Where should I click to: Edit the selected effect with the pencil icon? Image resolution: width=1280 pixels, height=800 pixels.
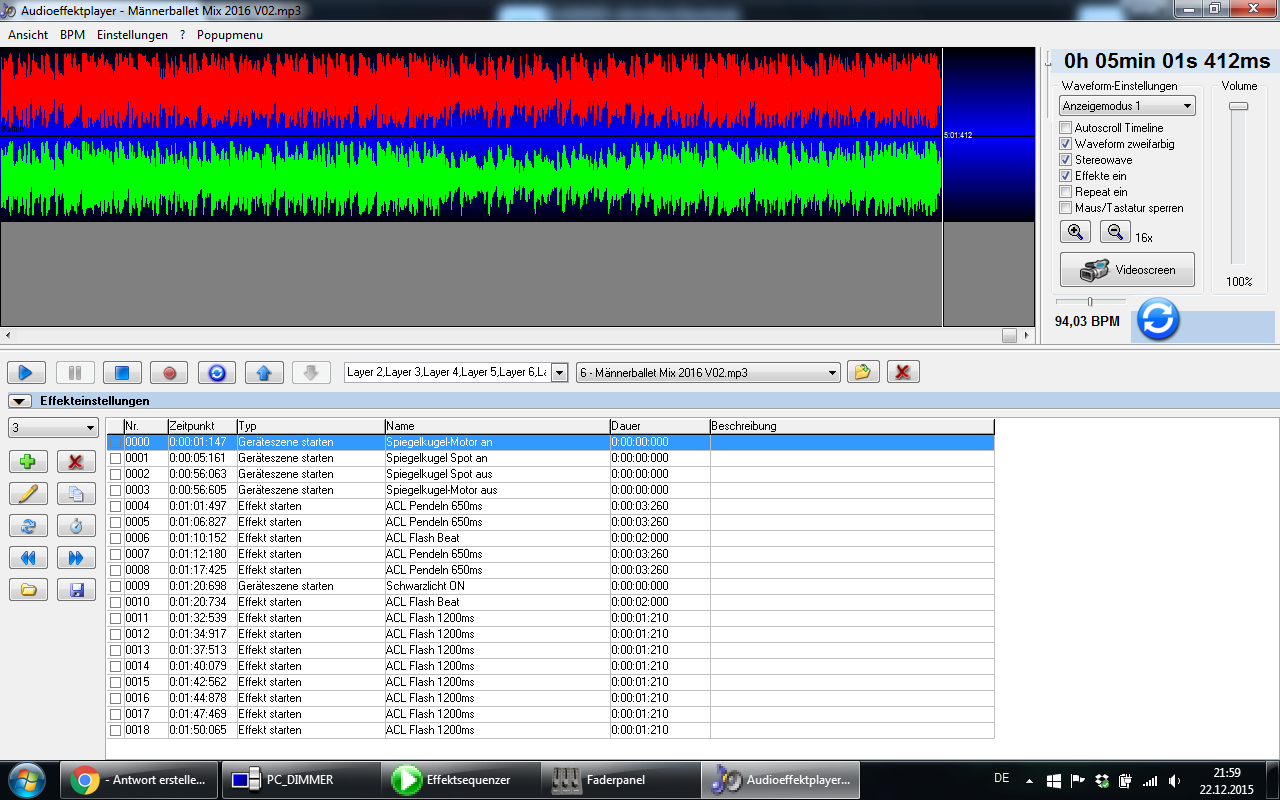[x=27, y=493]
